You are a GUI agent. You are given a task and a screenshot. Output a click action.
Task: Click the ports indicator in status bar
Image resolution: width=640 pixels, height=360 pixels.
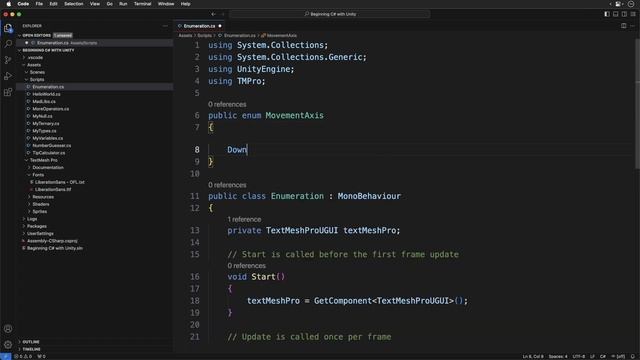(42, 356)
